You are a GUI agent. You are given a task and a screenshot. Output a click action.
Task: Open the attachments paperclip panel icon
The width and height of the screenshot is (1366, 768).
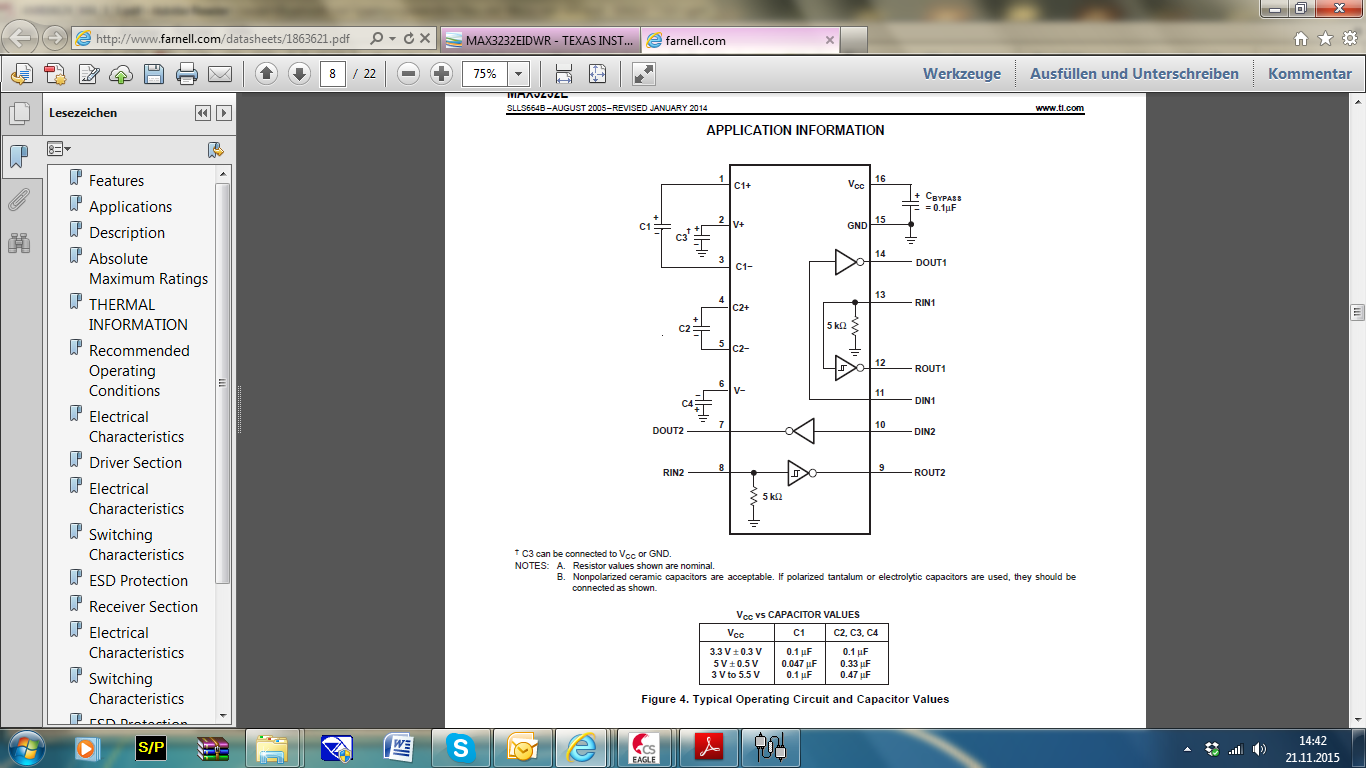pyautogui.click(x=18, y=200)
